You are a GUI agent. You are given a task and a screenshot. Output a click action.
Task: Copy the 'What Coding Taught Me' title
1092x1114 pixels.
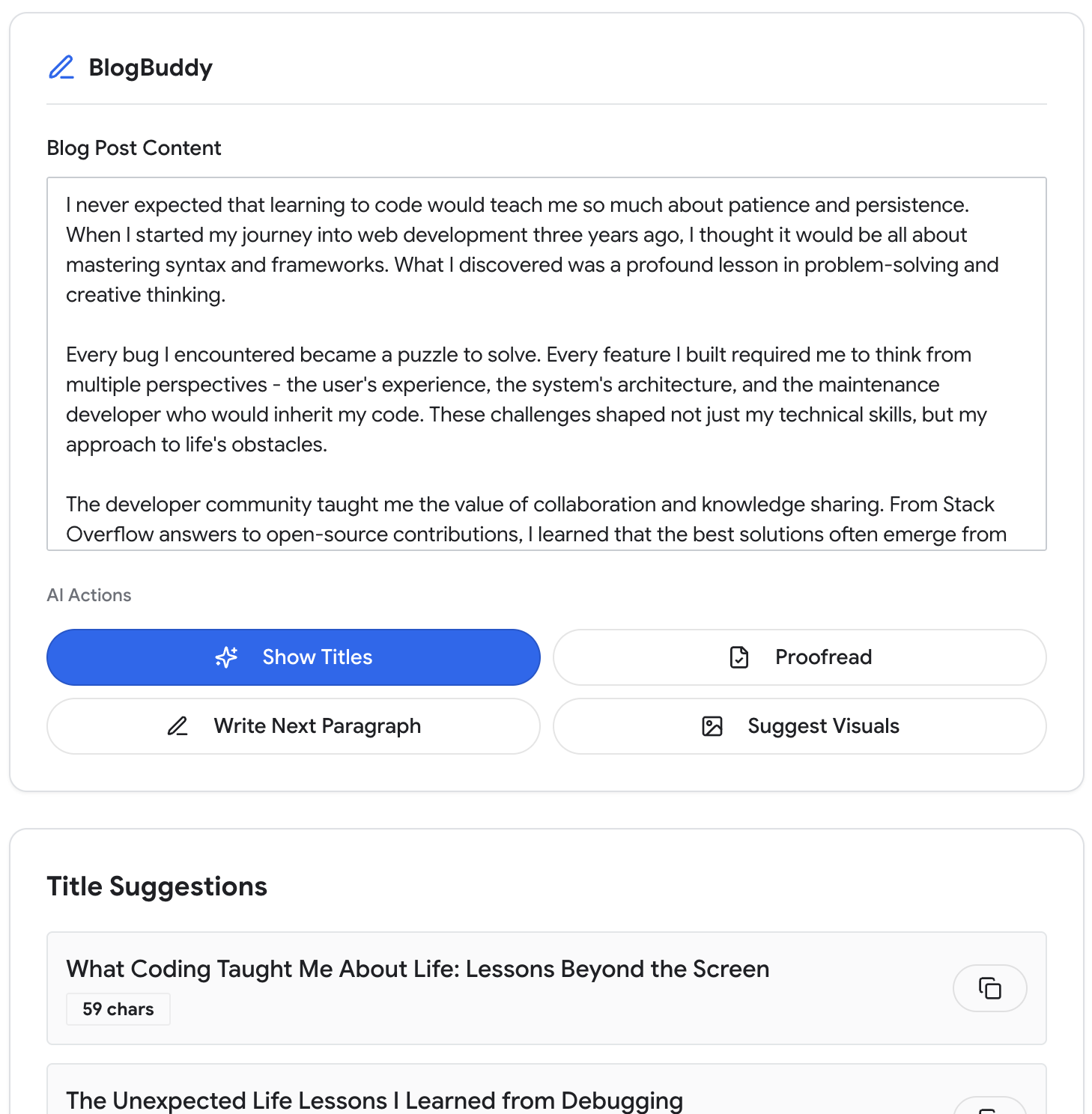pyautogui.click(x=989, y=988)
